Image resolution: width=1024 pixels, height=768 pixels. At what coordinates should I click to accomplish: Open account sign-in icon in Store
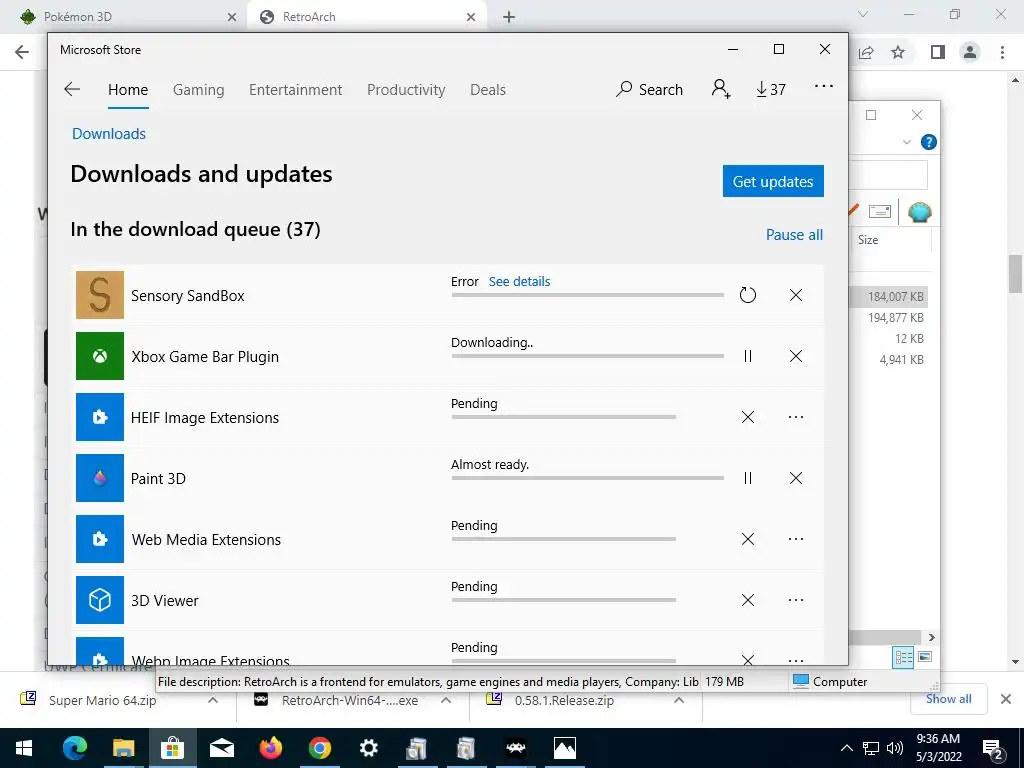(x=721, y=89)
